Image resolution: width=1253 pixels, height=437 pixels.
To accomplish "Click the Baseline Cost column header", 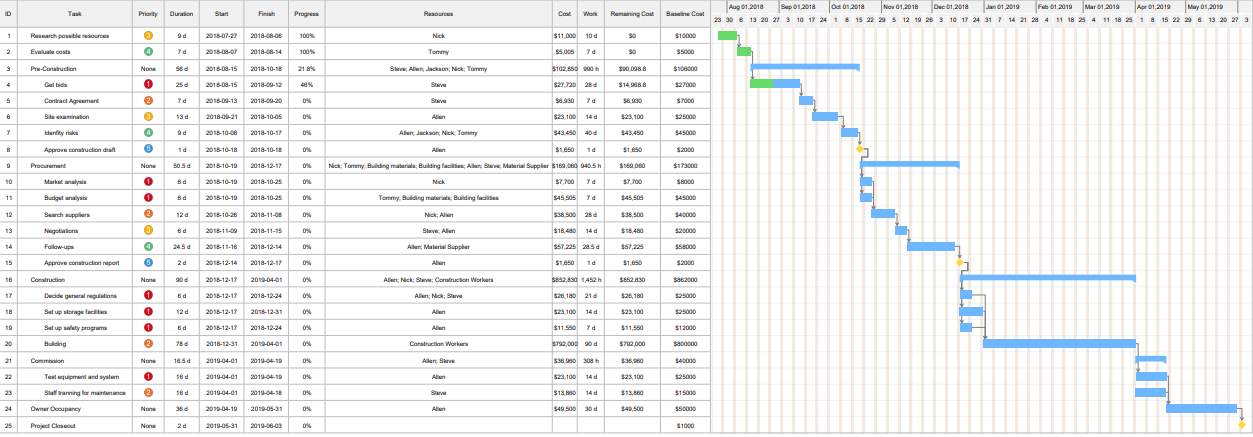I will [685, 14].
